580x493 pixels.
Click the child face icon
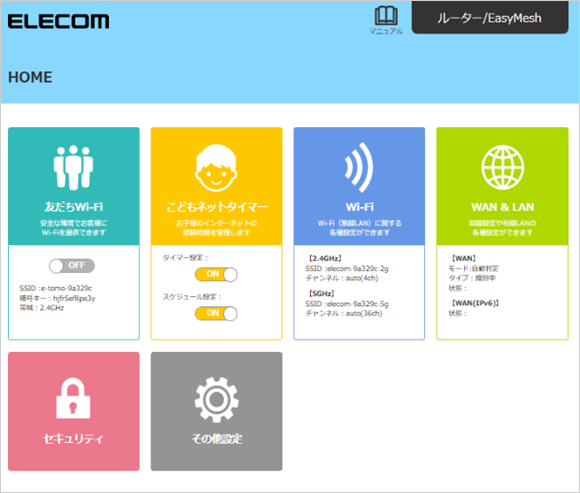216,168
